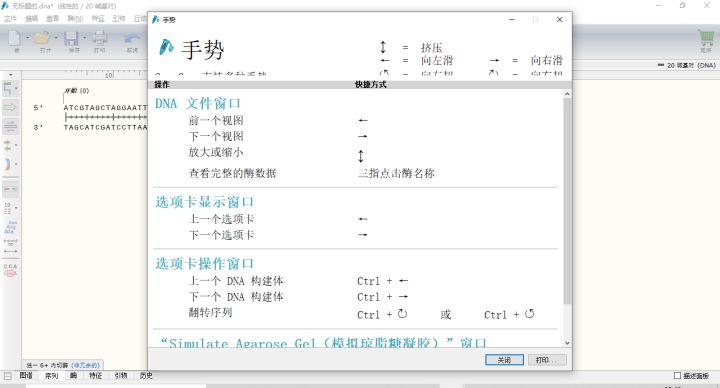
Task: Click the SnapGene logo in gestures dialog
Action: 166,47
